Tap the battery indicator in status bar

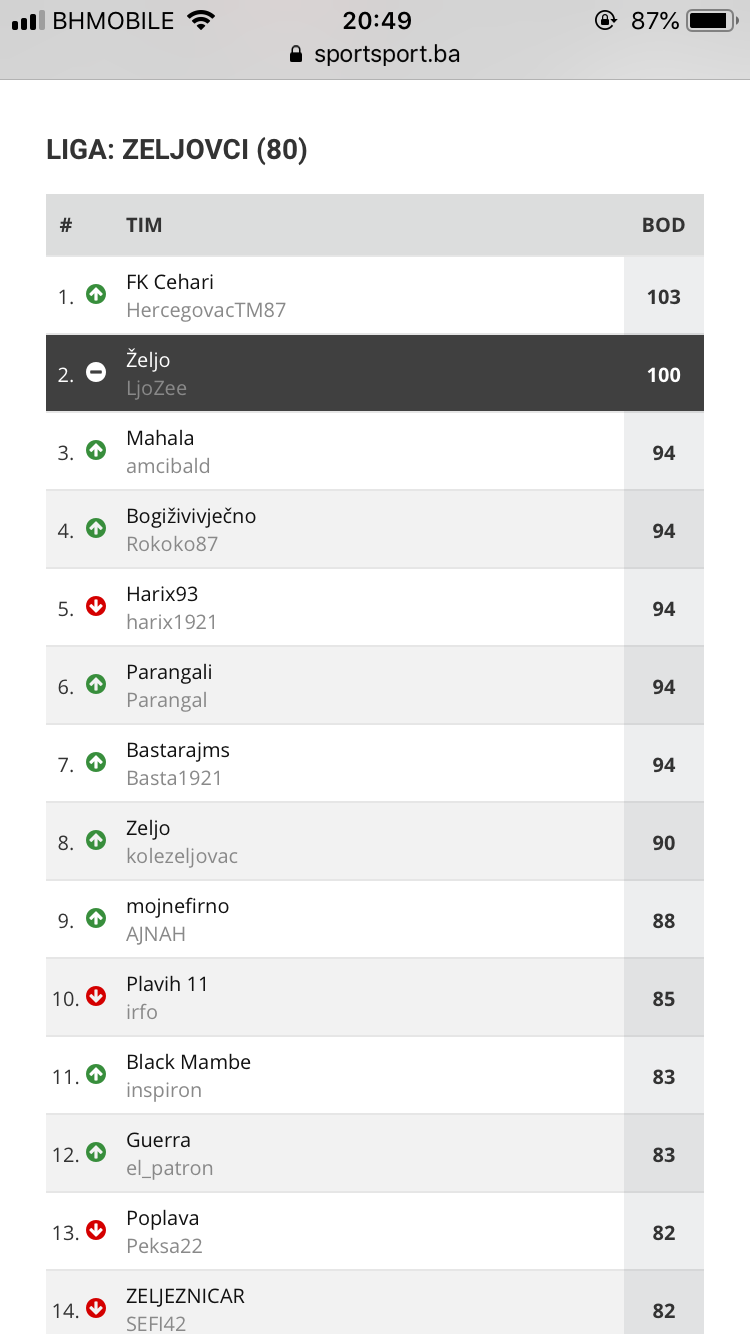click(x=712, y=20)
